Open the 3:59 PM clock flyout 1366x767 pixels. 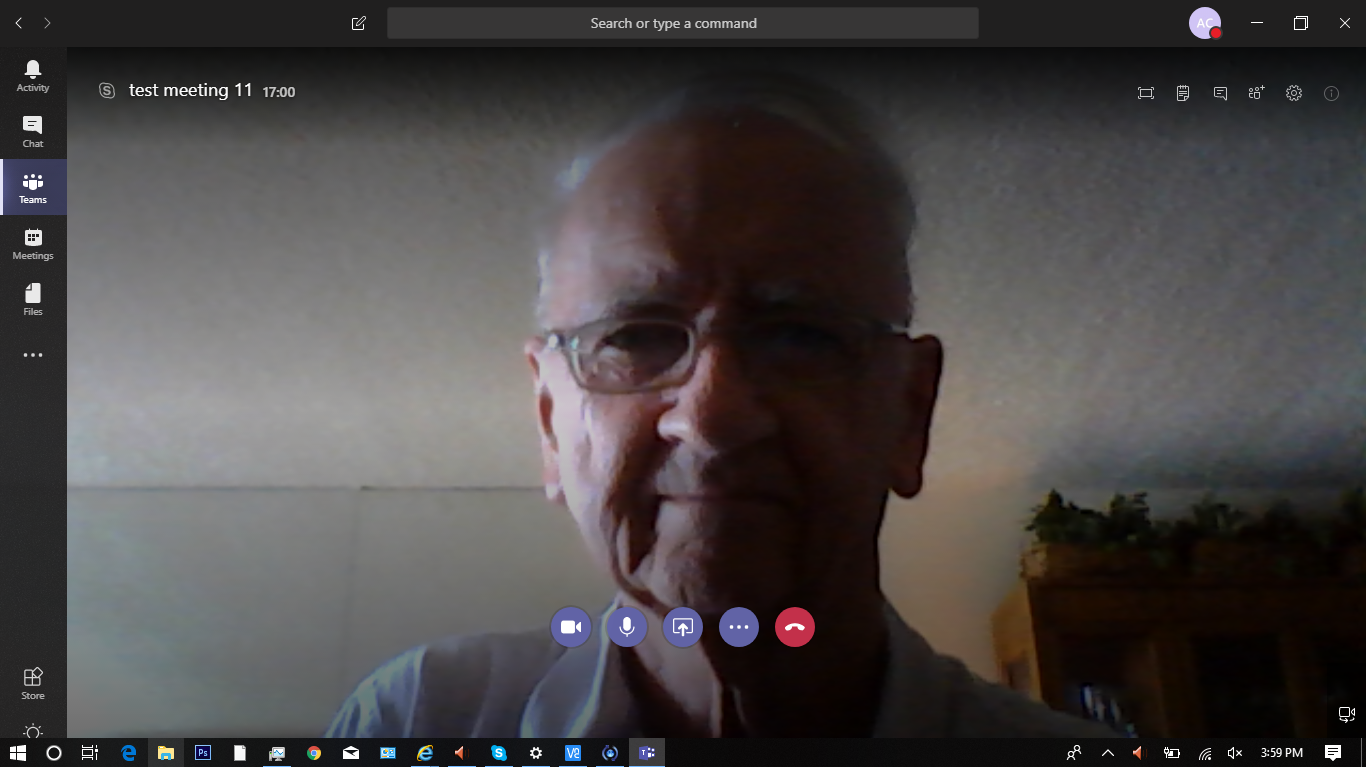click(x=1282, y=753)
